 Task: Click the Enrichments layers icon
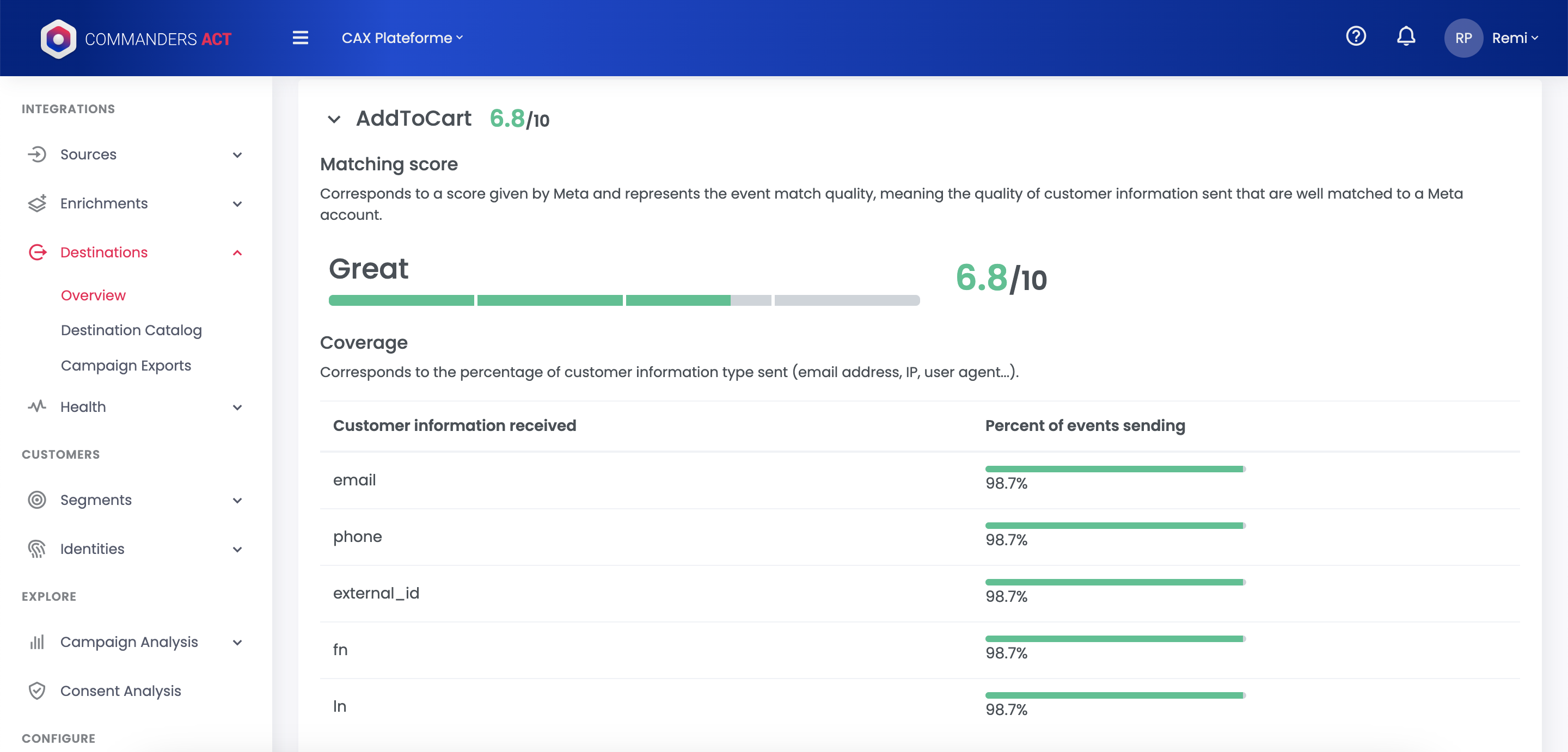pos(37,203)
